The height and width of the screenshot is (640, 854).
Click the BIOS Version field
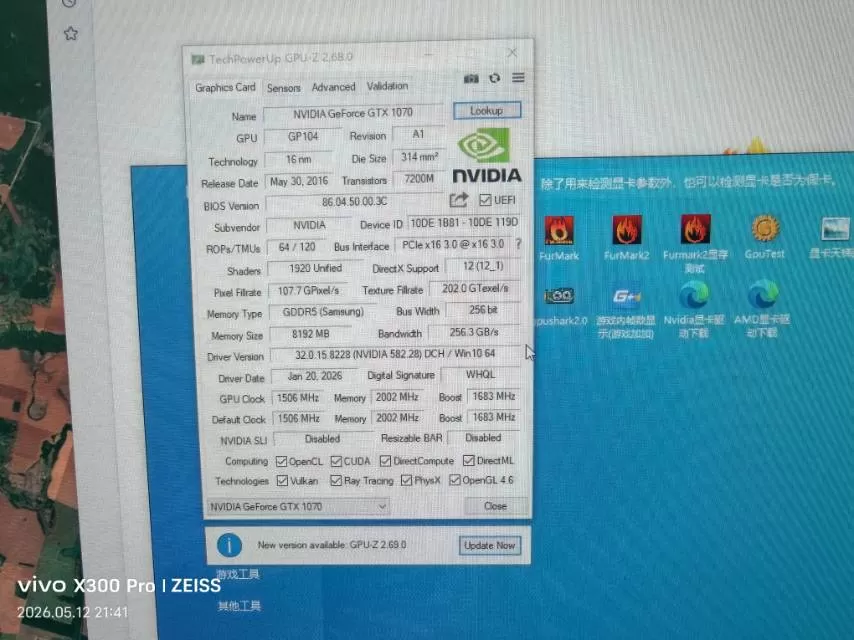click(x=355, y=202)
